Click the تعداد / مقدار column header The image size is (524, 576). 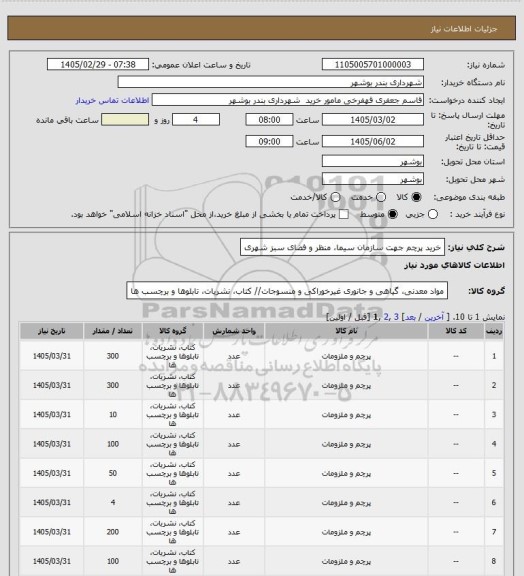coord(112,331)
